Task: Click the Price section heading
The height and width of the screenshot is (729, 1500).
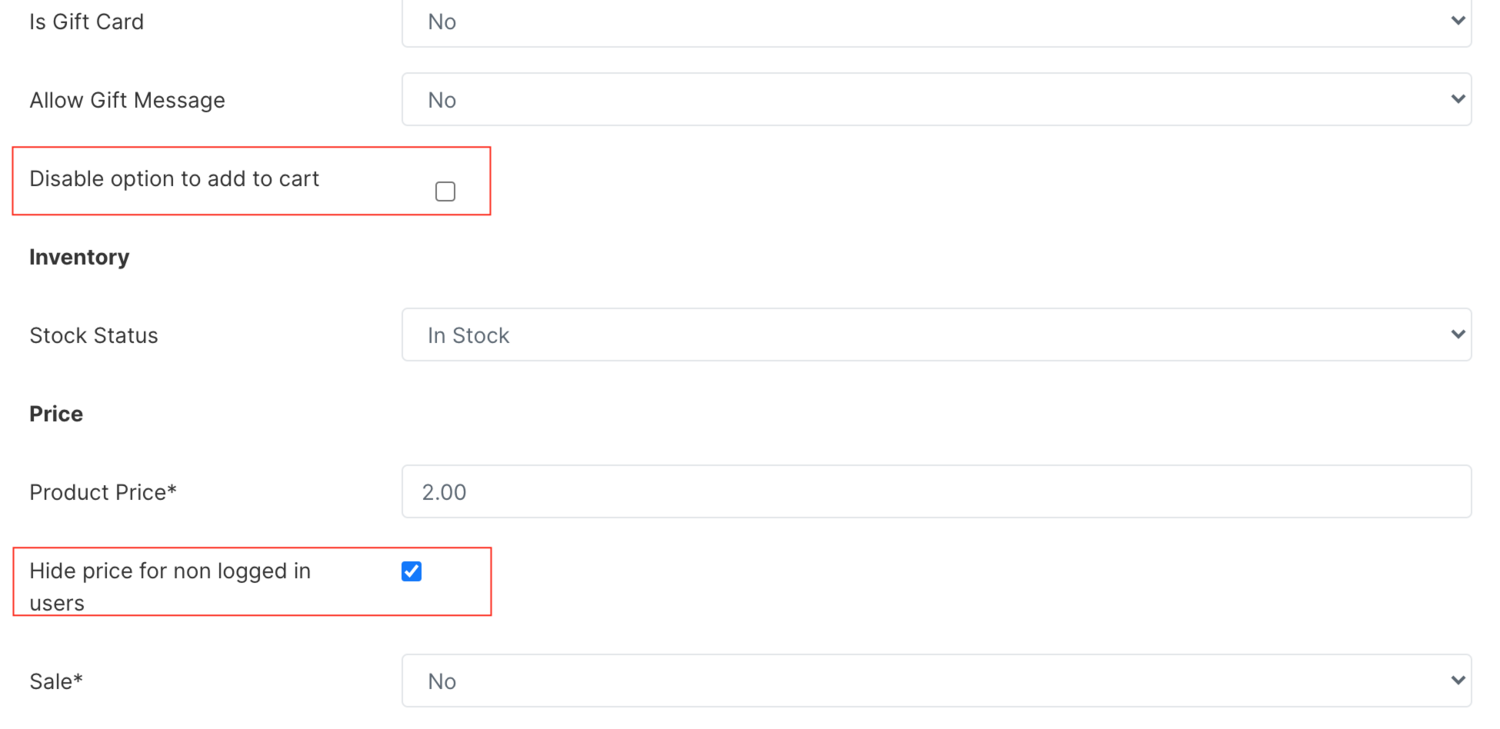Action: 56,414
